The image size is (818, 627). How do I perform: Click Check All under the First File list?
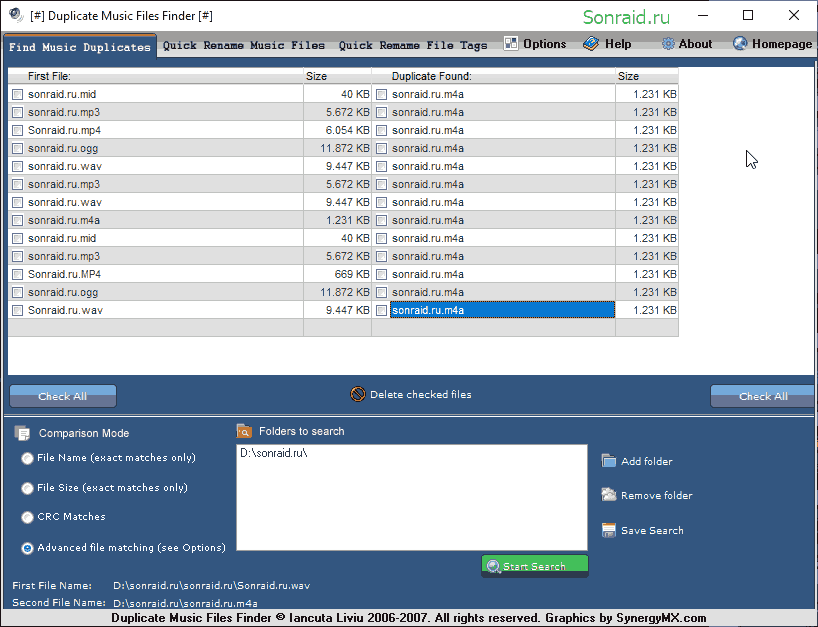point(63,396)
